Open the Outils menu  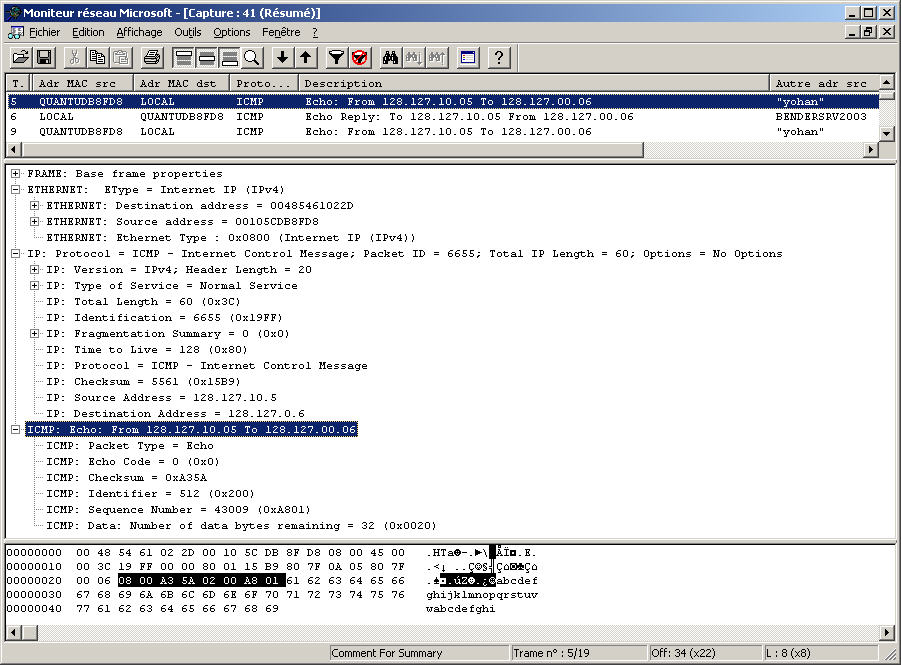tap(188, 32)
